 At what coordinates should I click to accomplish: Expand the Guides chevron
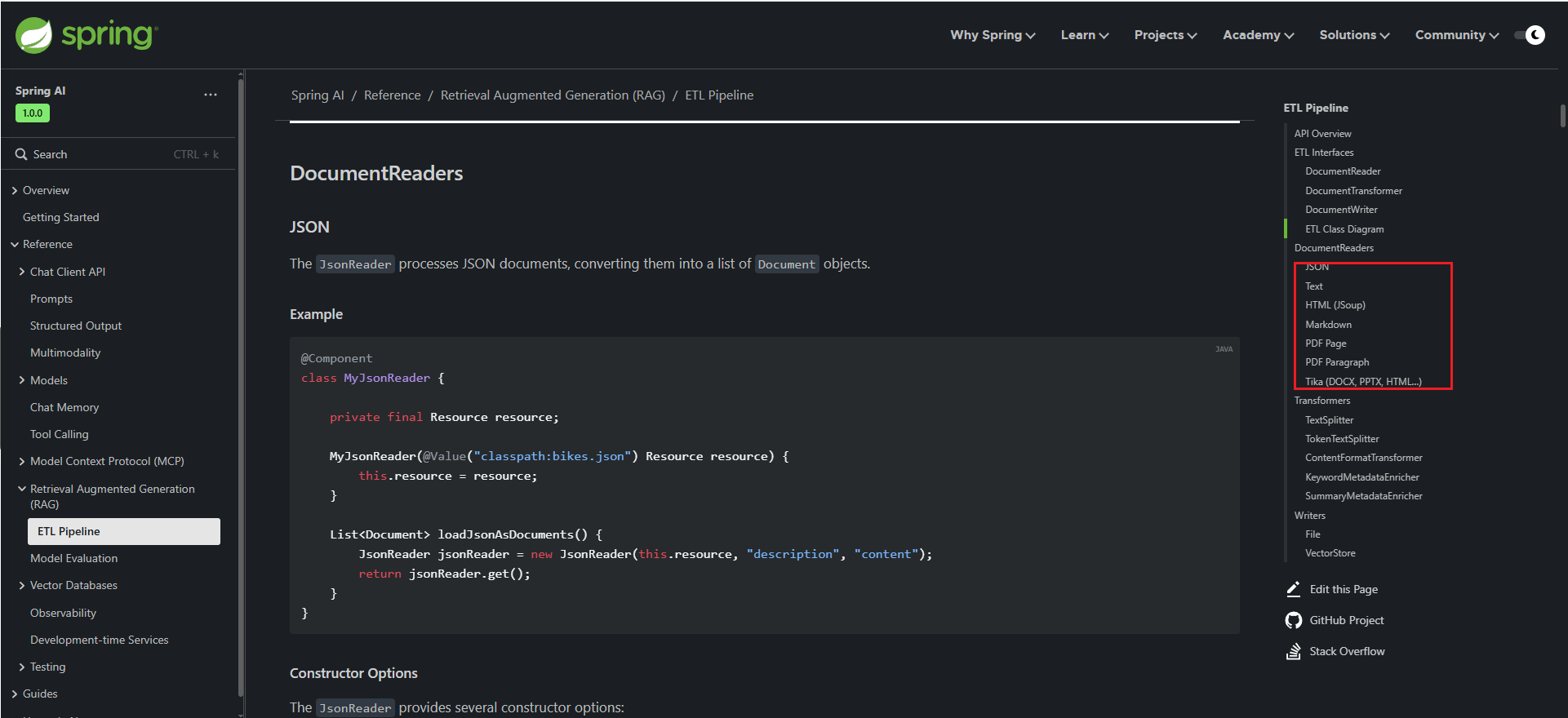click(x=15, y=694)
